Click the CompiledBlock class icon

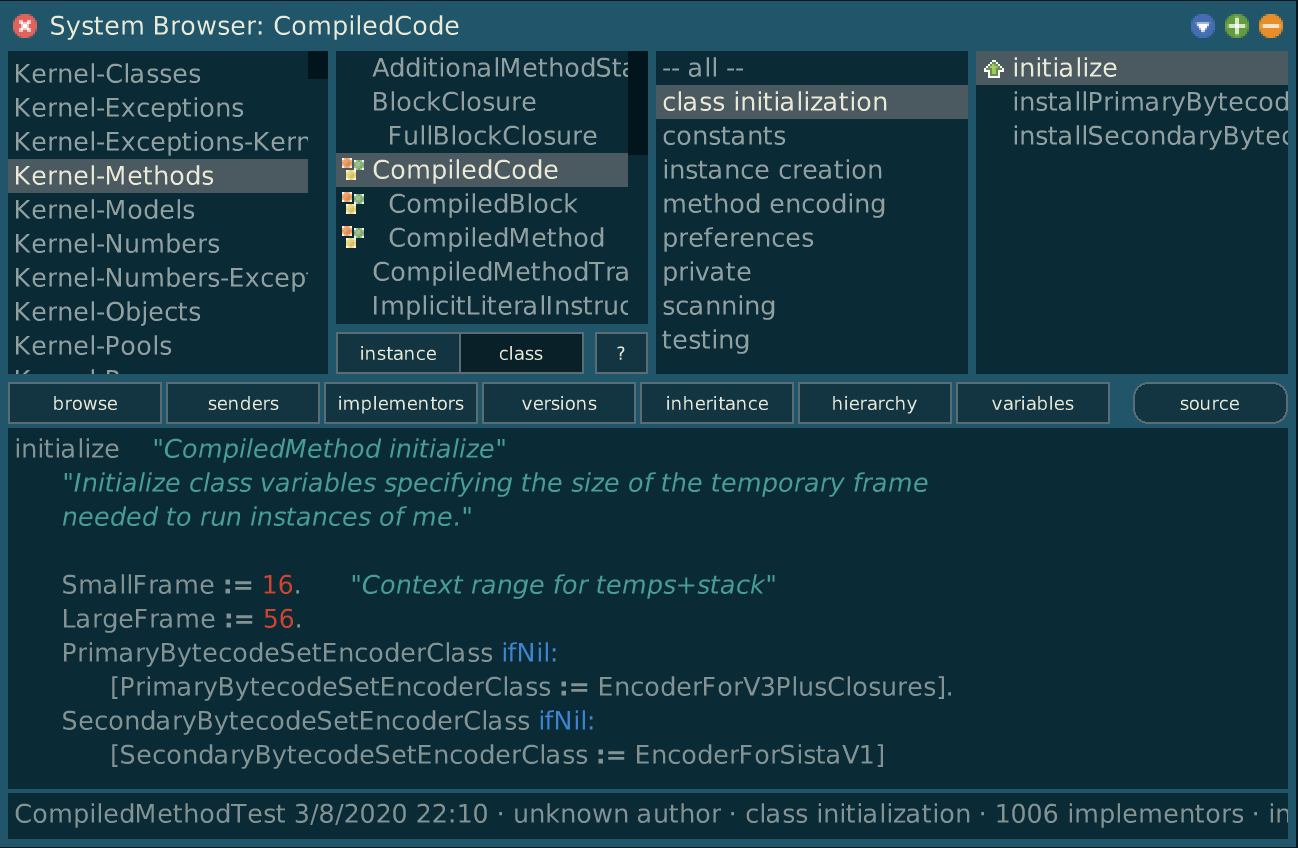tap(352, 203)
